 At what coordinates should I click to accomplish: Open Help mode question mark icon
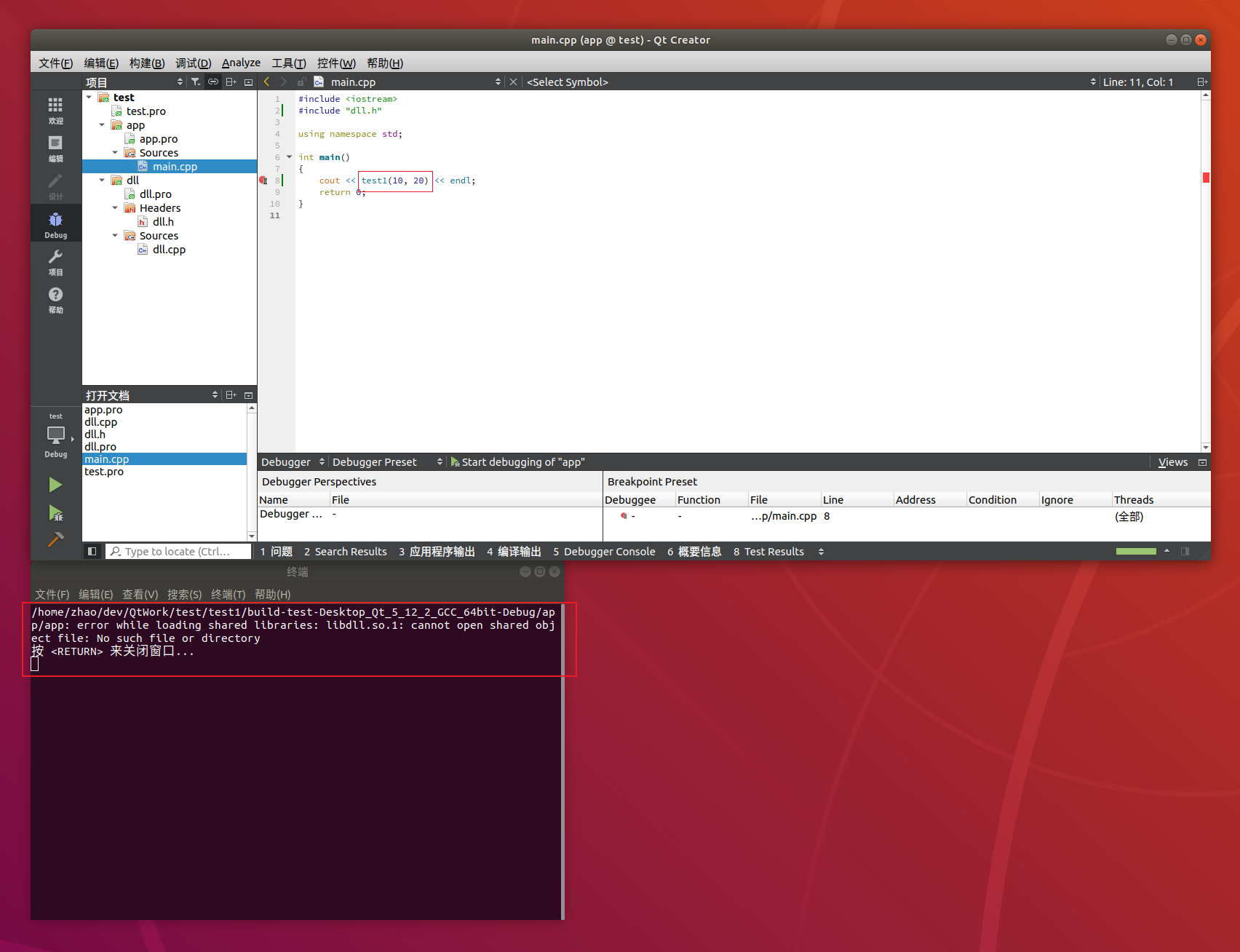coord(55,300)
